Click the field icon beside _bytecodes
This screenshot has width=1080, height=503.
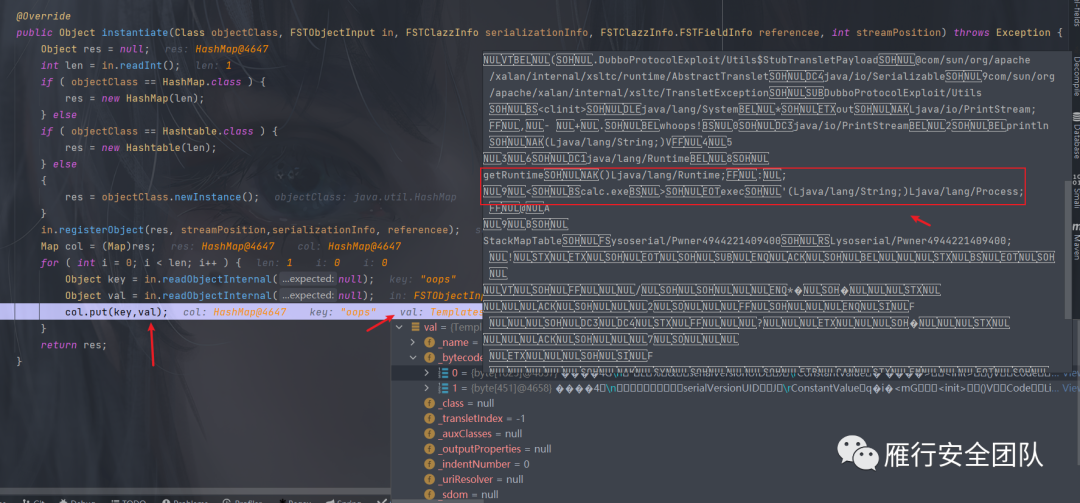tap(429, 358)
